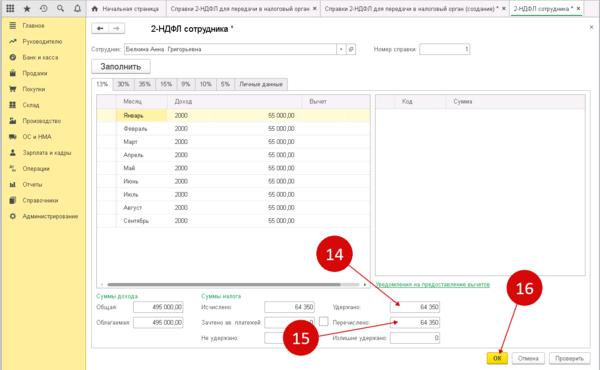Open Покупки section in sidebar
Image resolution: width=600 pixels, height=370 pixels.
coord(34,89)
